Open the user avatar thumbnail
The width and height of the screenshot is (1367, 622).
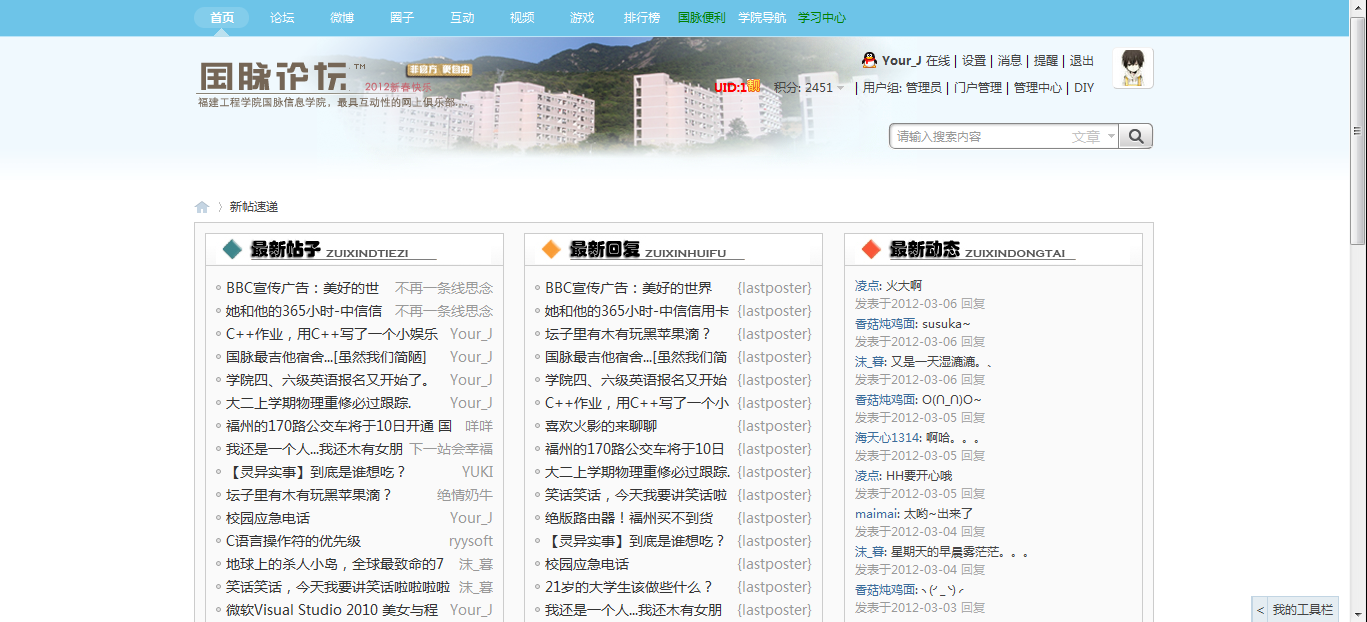tap(1133, 68)
